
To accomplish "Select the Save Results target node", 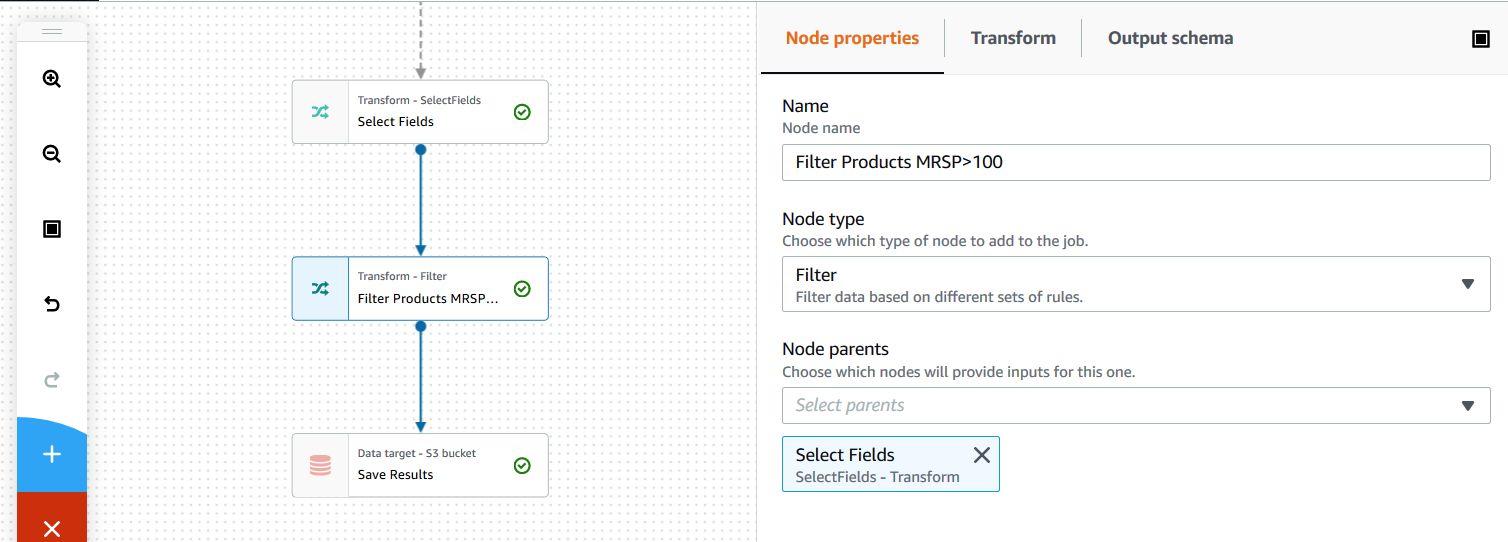I will point(430,465).
